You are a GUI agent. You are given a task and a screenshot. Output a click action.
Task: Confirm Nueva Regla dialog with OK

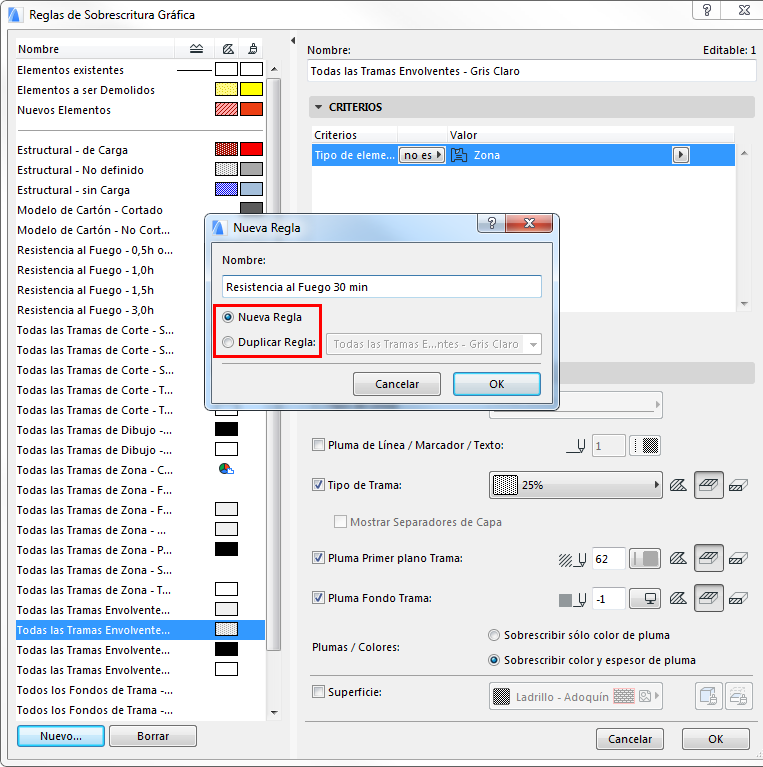496,384
